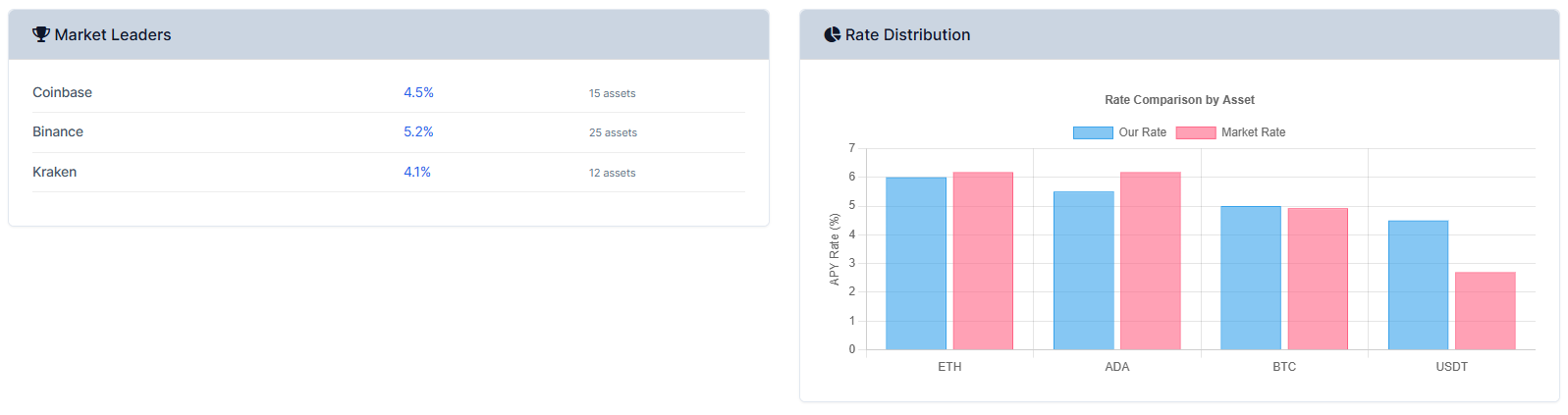Image resolution: width=1568 pixels, height=415 pixels.
Task: Click Coinbase's 4.5% rate value
Action: coord(418,92)
